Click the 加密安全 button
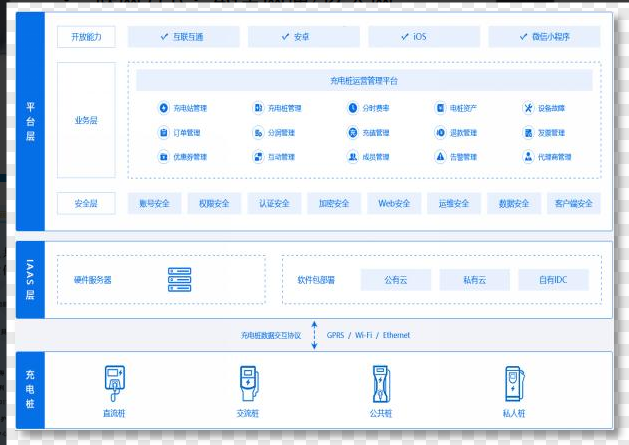Image resolution: width=629 pixels, height=445 pixels. click(x=334, y=203)
